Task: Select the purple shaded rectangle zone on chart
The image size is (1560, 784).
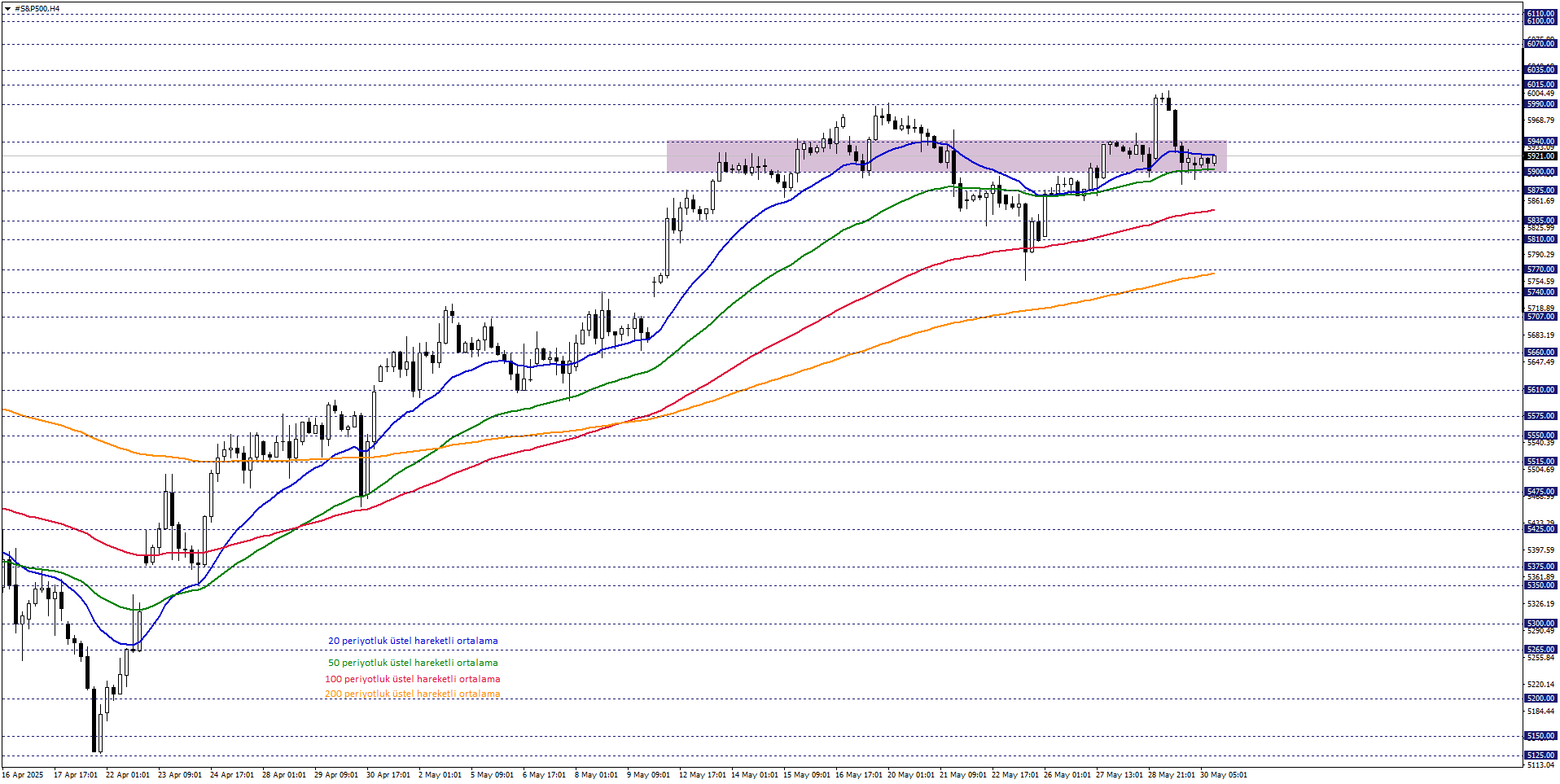Action: (x=946, y=156)
